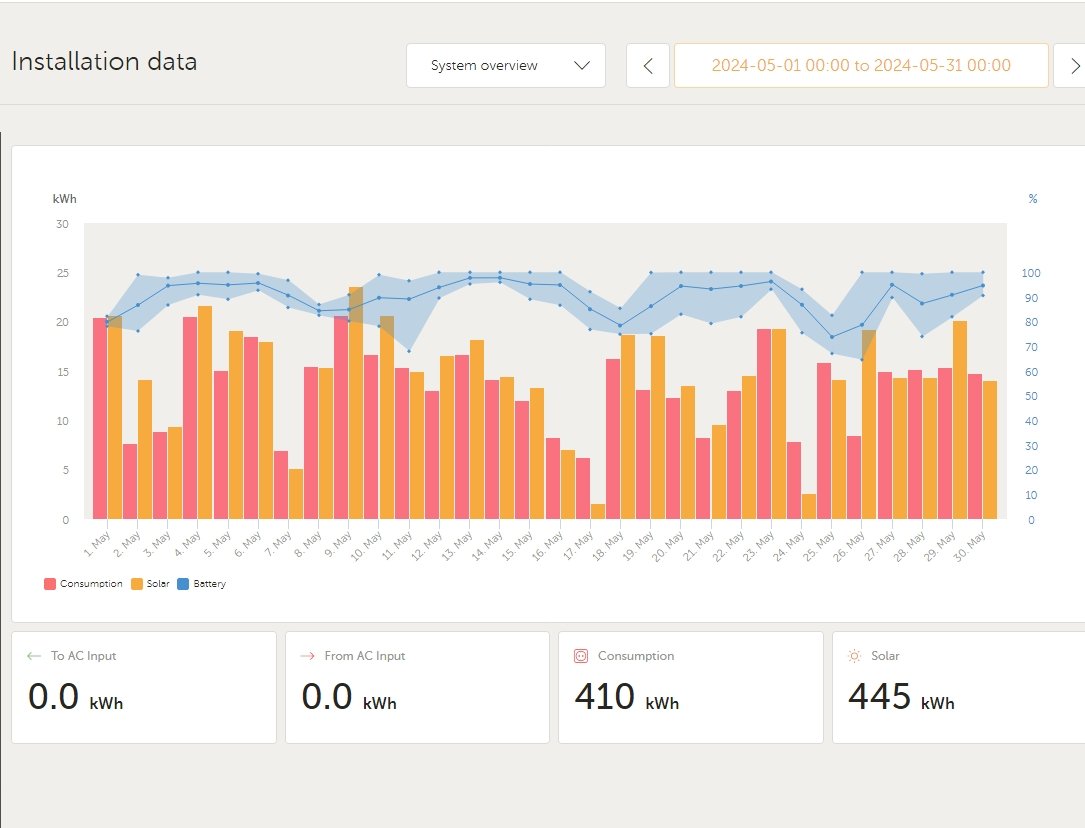This screenshot has width=1085, height=828.
Task: Click the red Consumption bar for 1 May
Action: click(x=100, y=420)
